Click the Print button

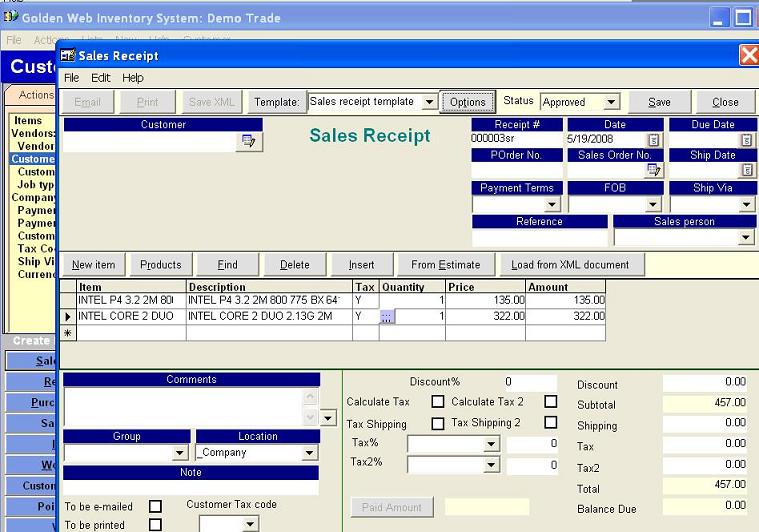[x=148, y=102]
